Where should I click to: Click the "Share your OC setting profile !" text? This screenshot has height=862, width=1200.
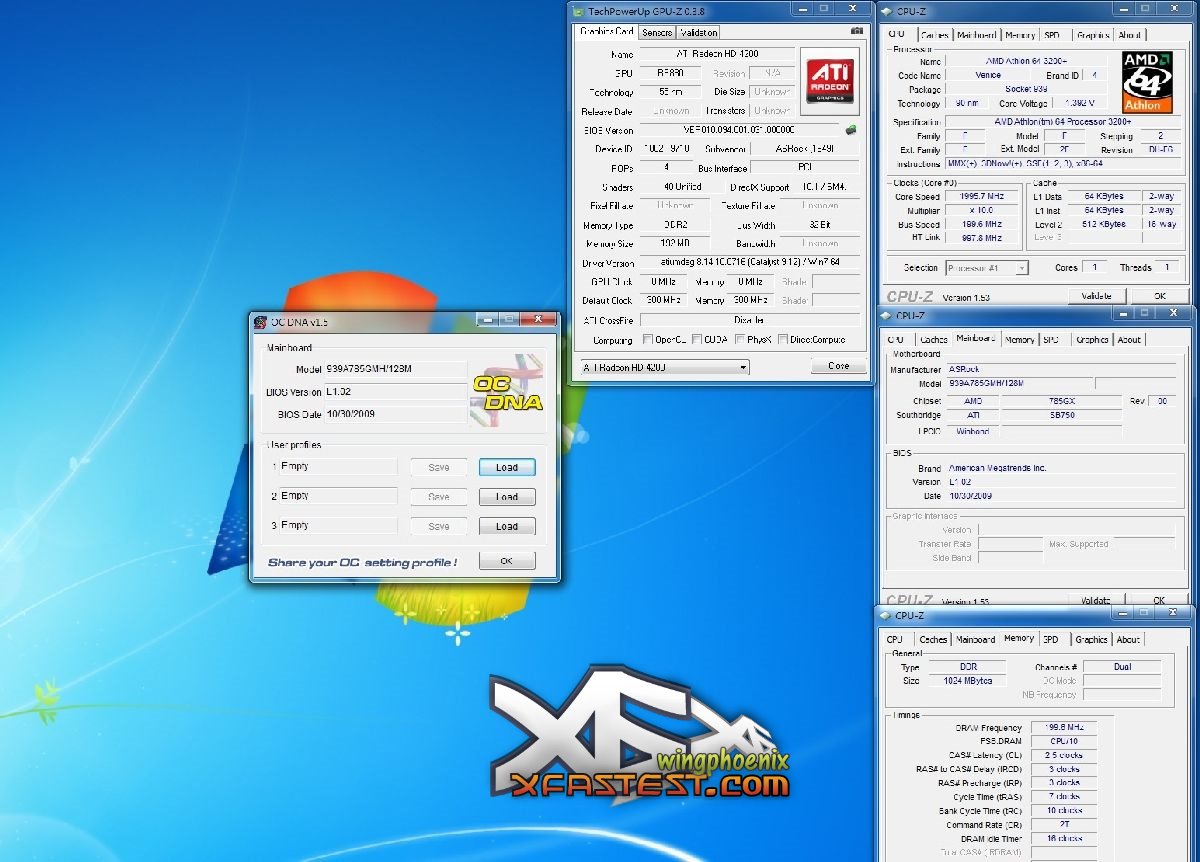362,563
